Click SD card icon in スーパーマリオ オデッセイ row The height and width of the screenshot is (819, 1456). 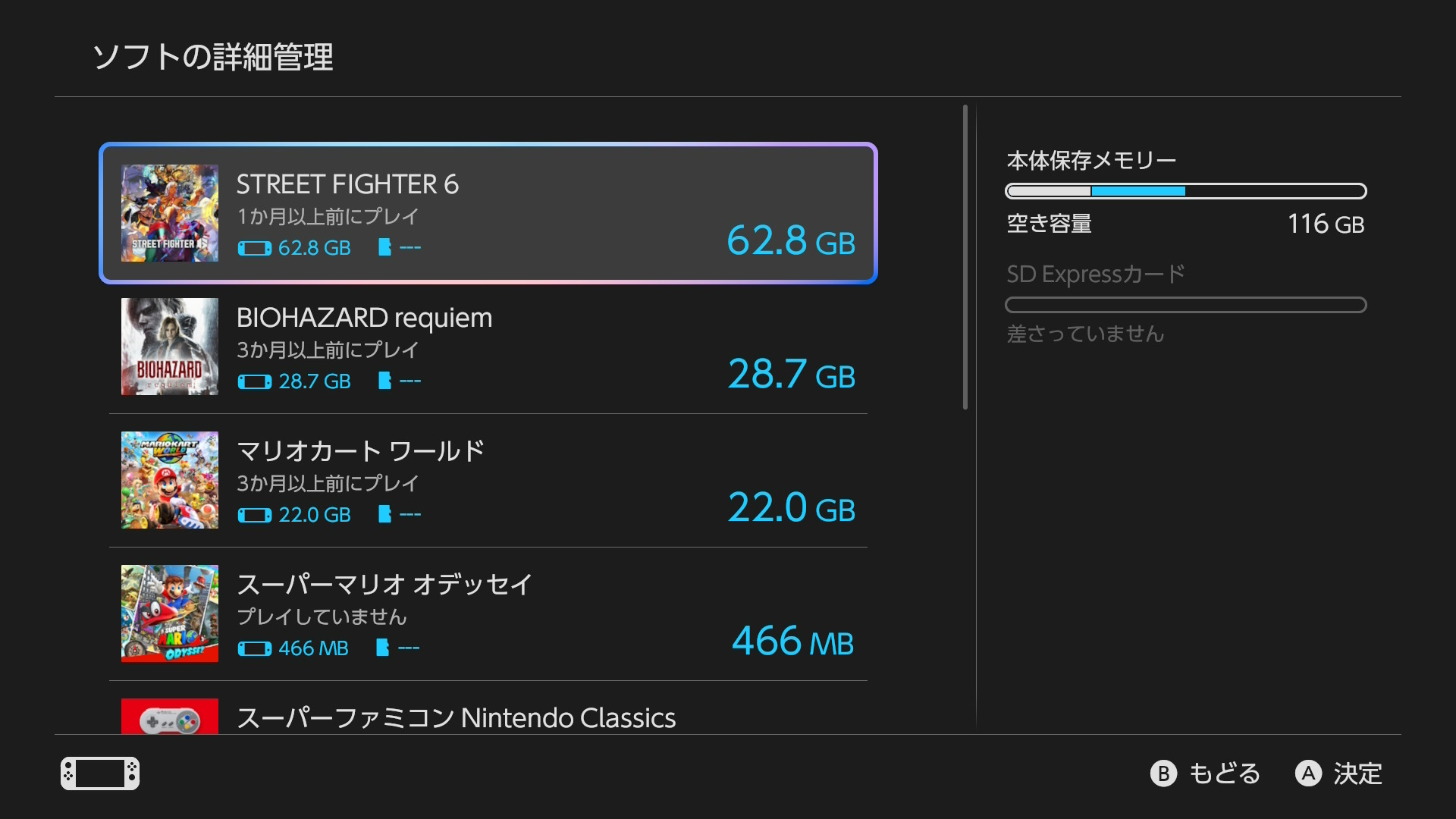point(383,648)
